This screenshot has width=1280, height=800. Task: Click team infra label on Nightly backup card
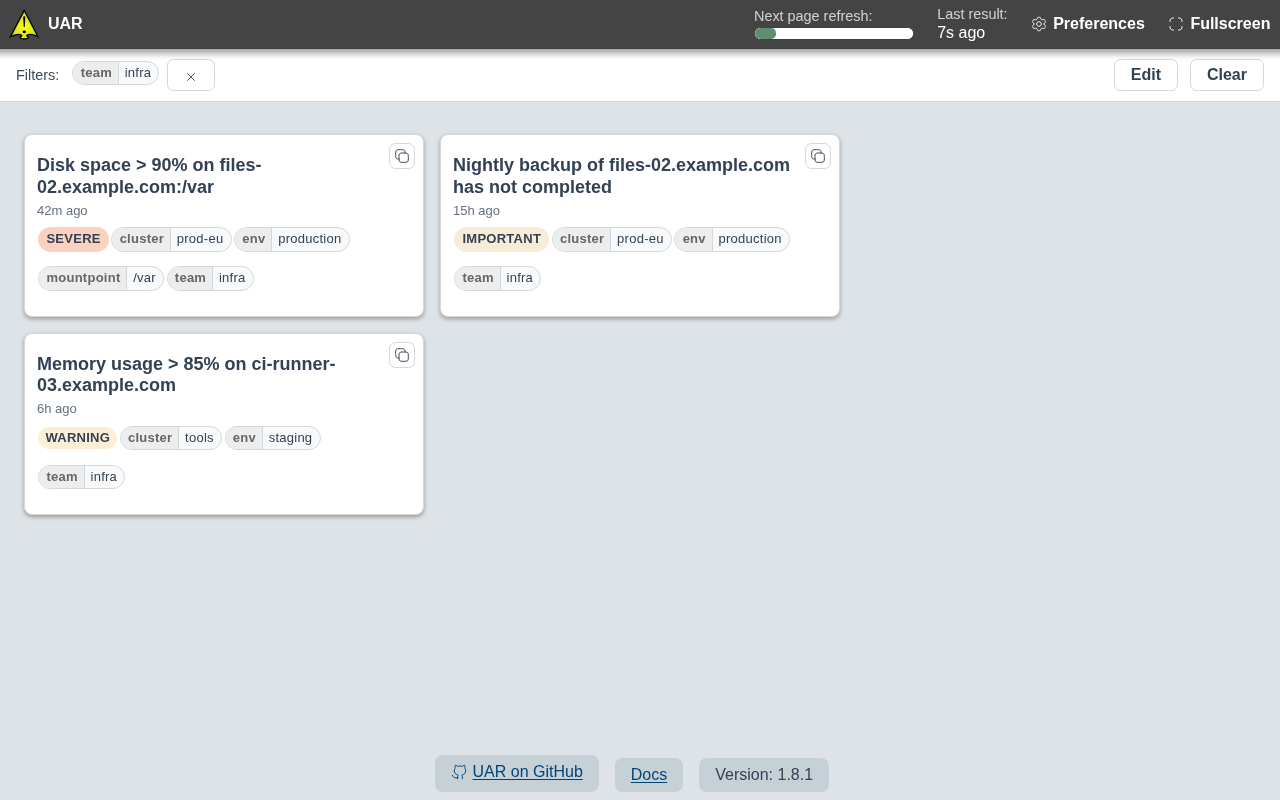[497, 279]
